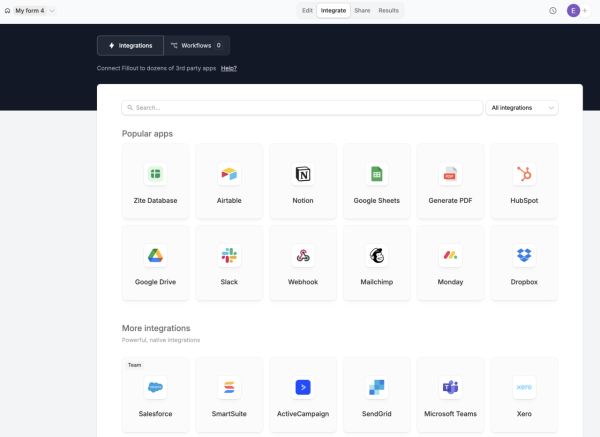The width and height of the screenshot is (600, 437).
Task: Click the Powerful, native integrations subtitle
Action: click(x=161, y=340)
